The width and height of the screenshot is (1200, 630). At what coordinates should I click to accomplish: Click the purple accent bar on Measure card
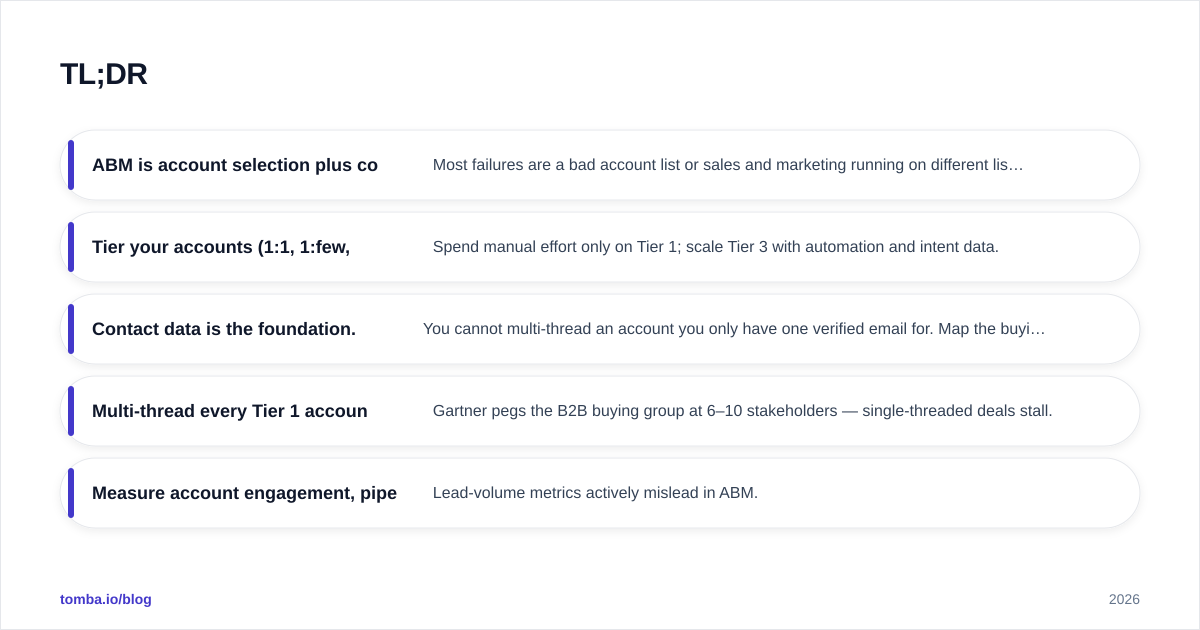(71, 493)
